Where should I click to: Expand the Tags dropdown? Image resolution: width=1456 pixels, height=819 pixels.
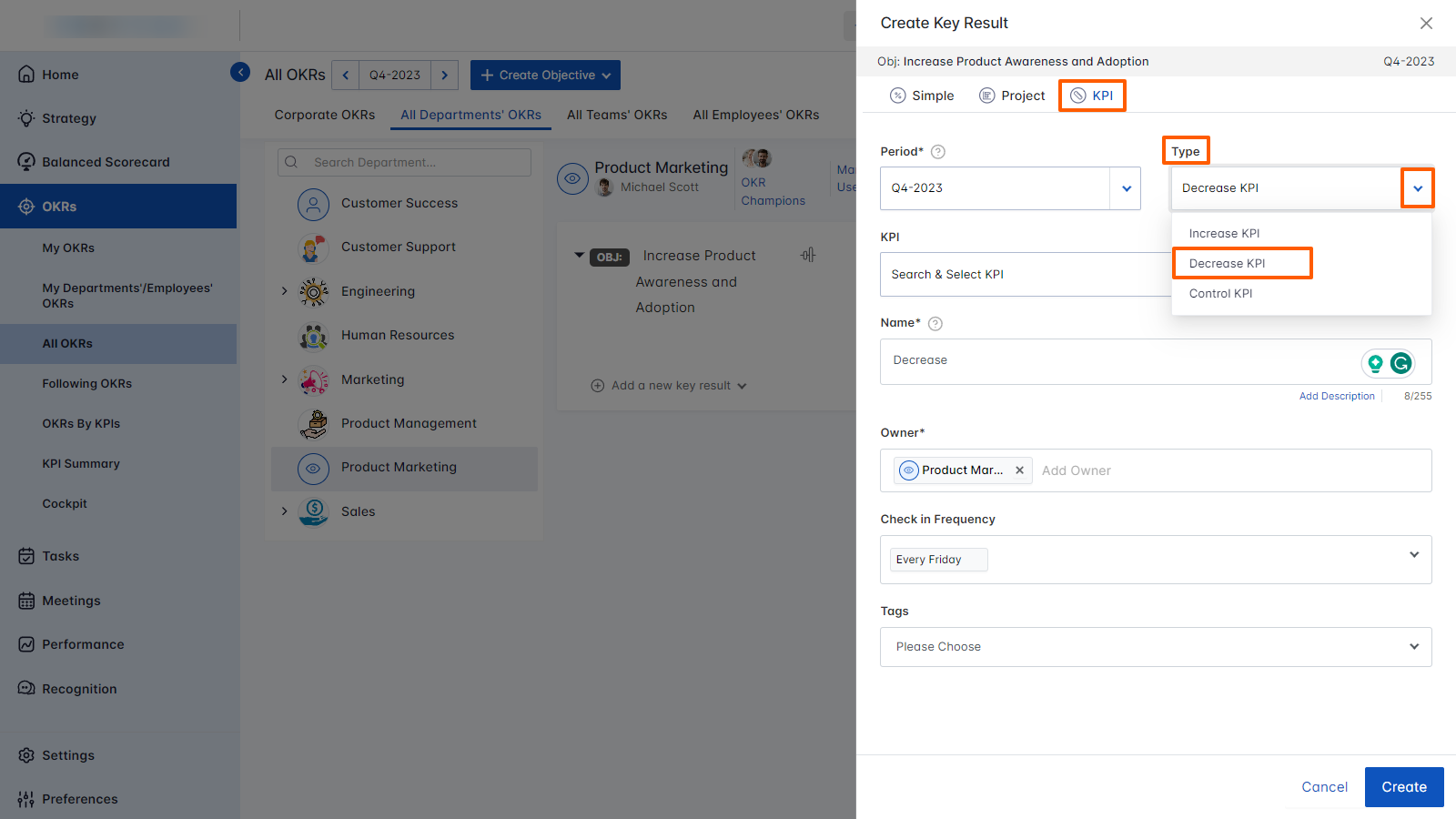click(x=1413, y=646)
